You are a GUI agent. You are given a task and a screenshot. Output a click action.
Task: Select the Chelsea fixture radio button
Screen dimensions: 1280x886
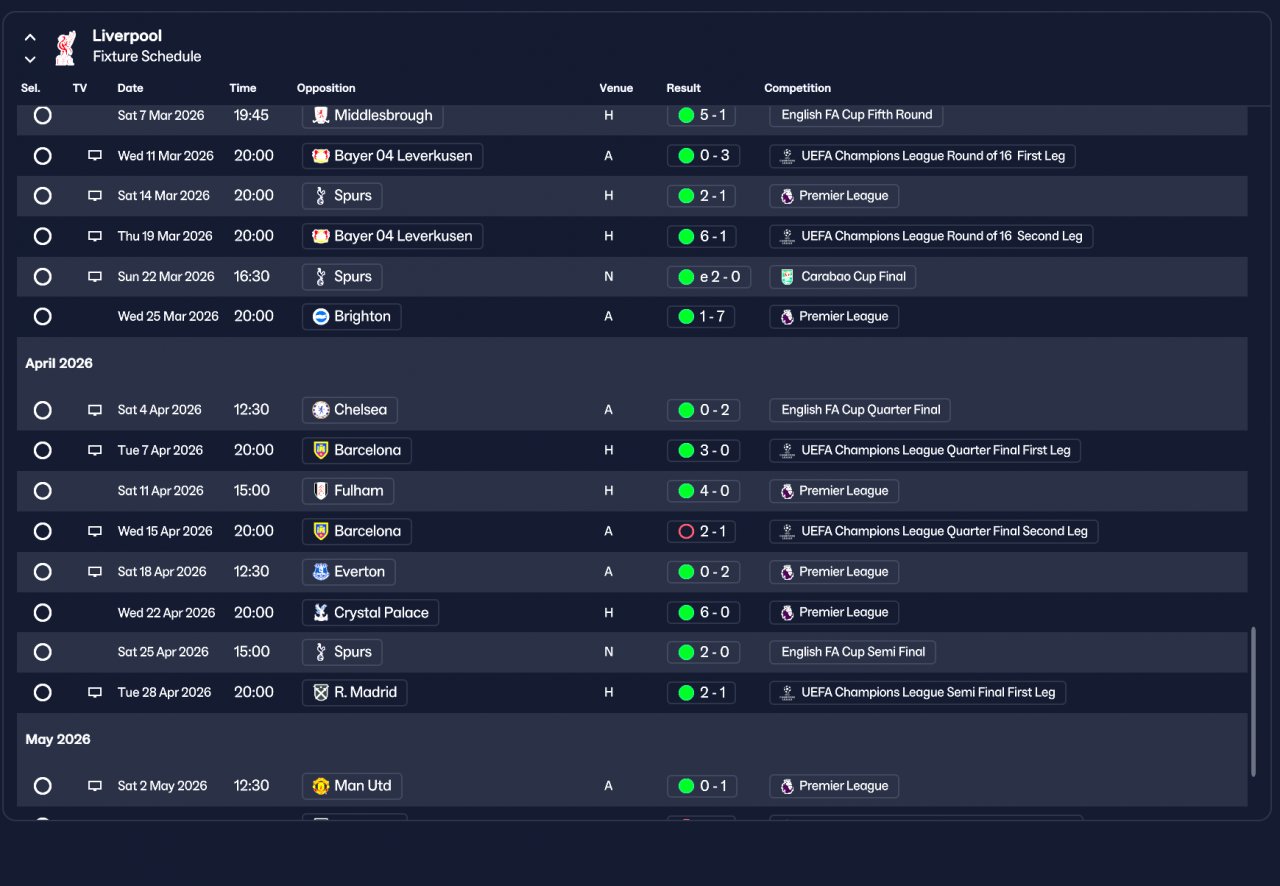tap(42, 410)
